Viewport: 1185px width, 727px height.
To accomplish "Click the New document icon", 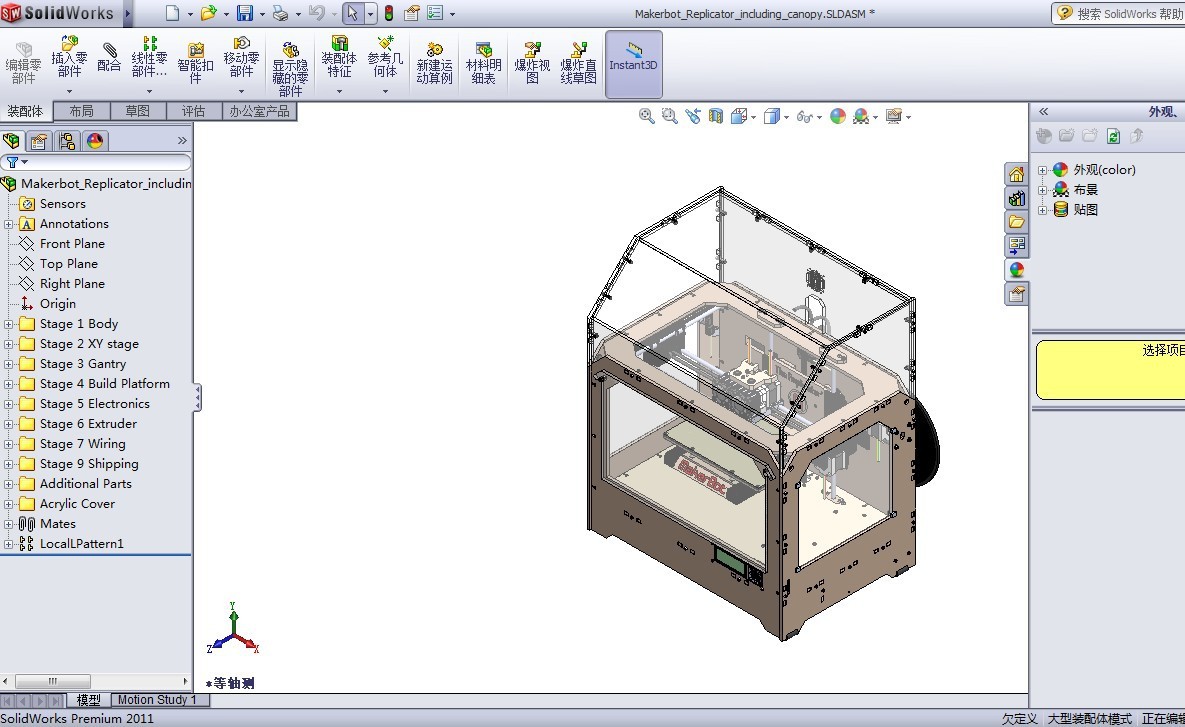I will (173, 13).
